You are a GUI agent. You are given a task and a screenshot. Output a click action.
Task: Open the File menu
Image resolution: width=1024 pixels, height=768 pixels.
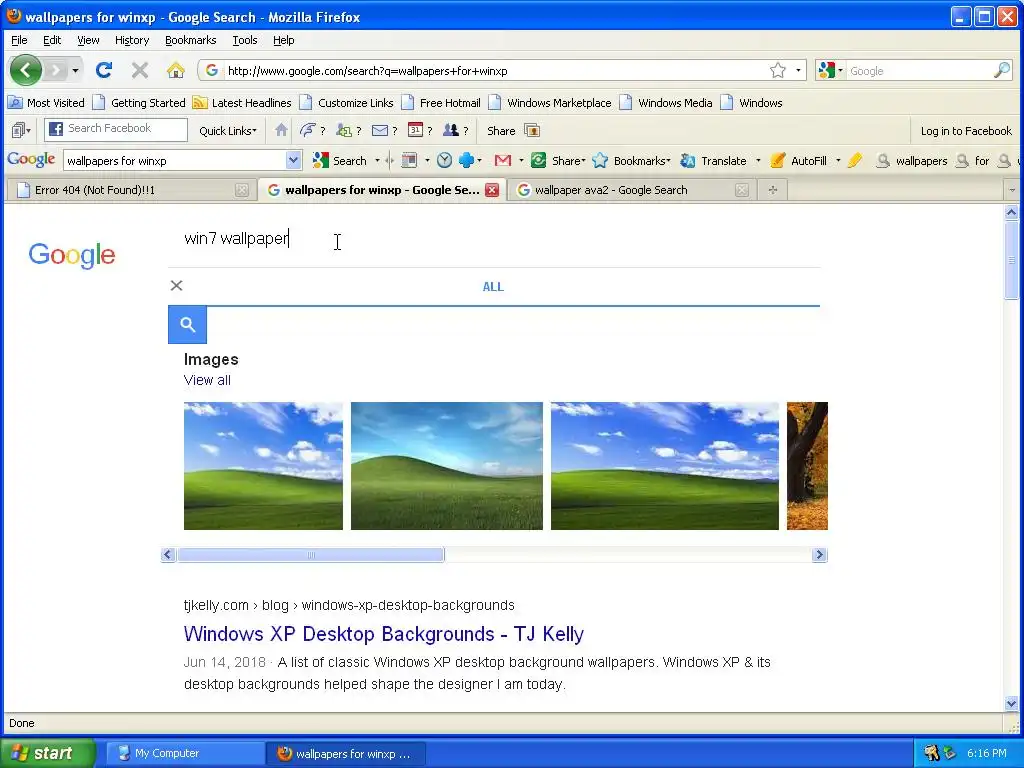click(x=19, y=40)
